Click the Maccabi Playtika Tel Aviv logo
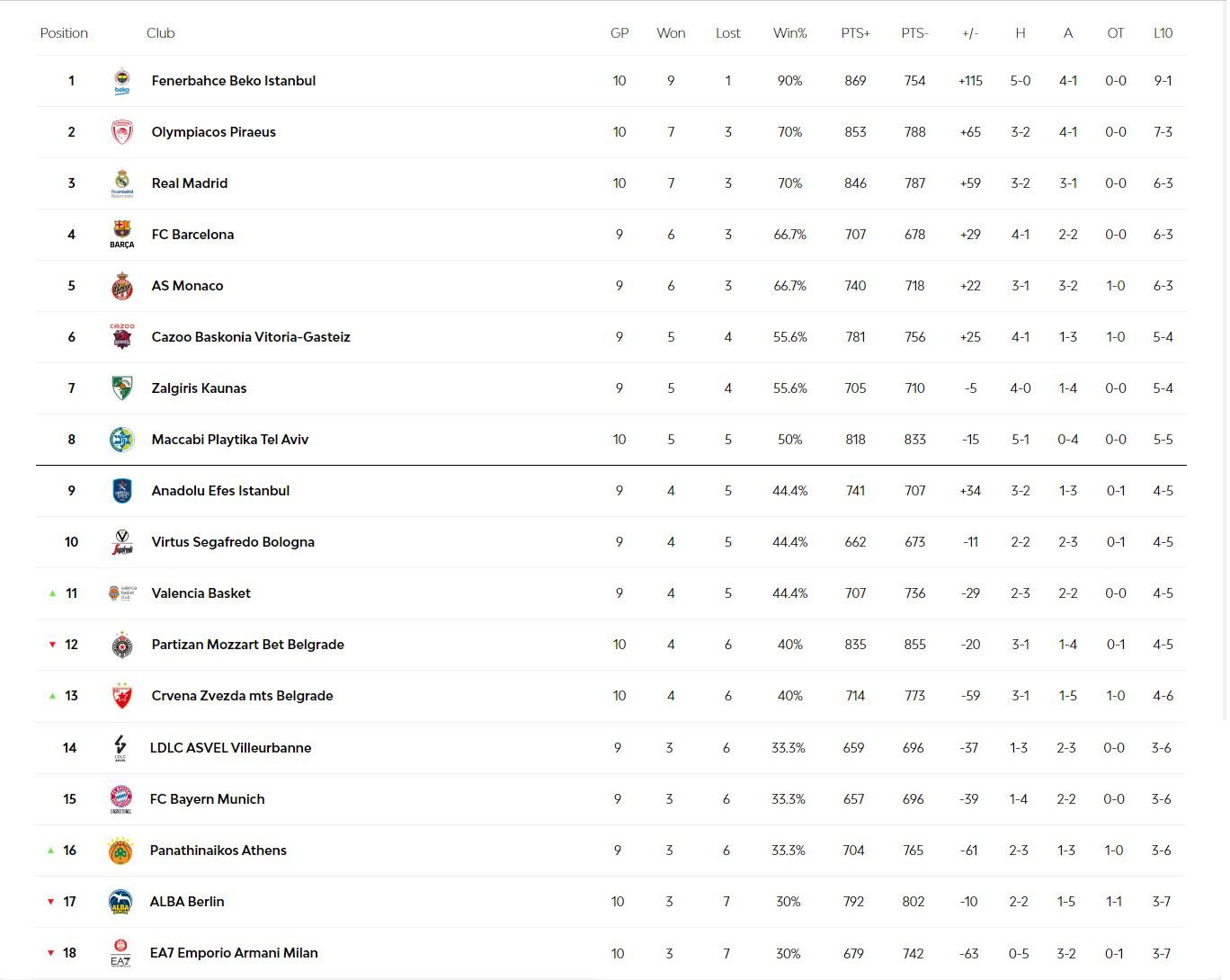Viewport: 1230px width, 980px height. pyautogui.click(x=121, y=440)
